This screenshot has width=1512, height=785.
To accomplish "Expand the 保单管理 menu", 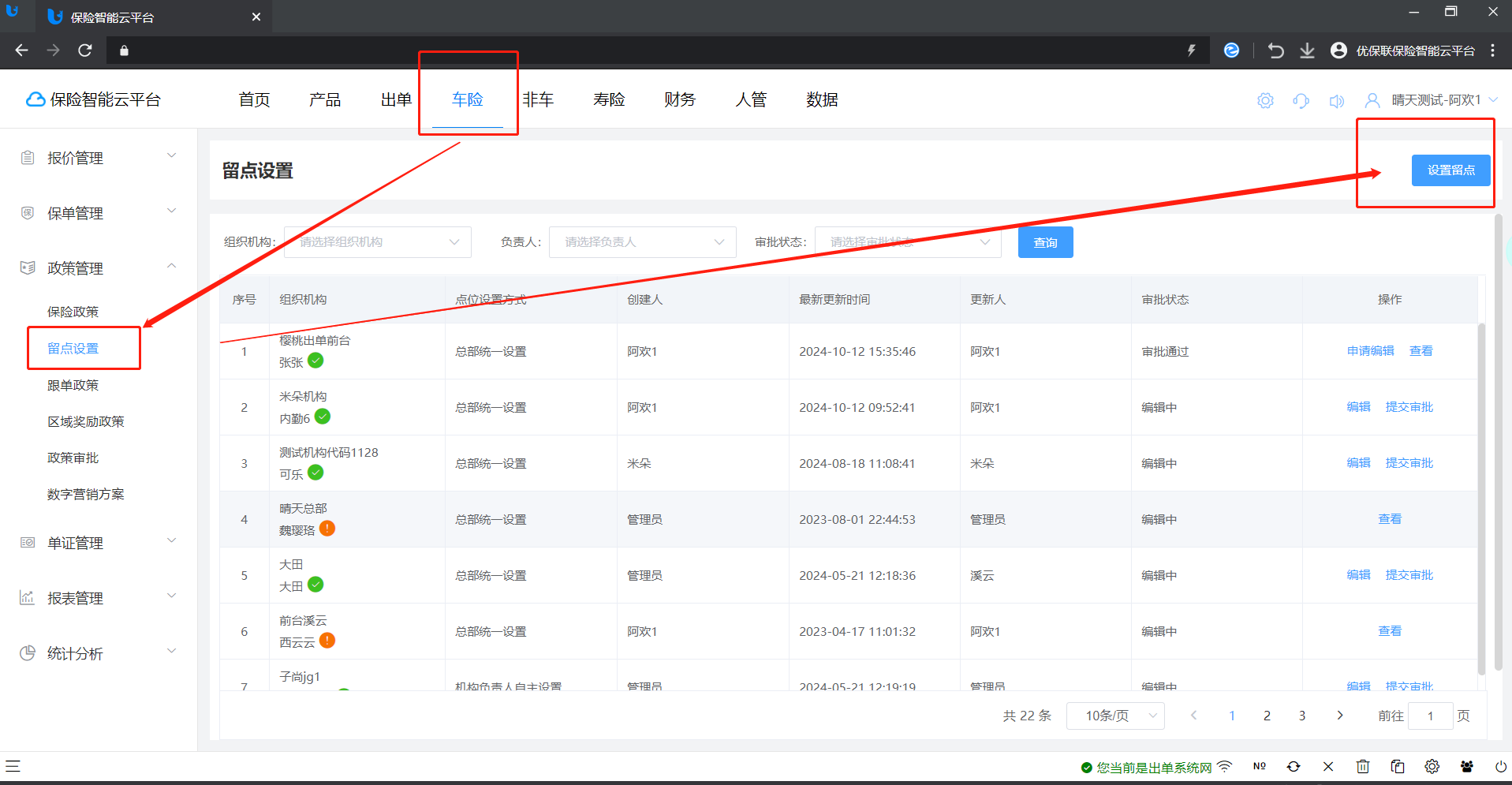I will 171,211.
